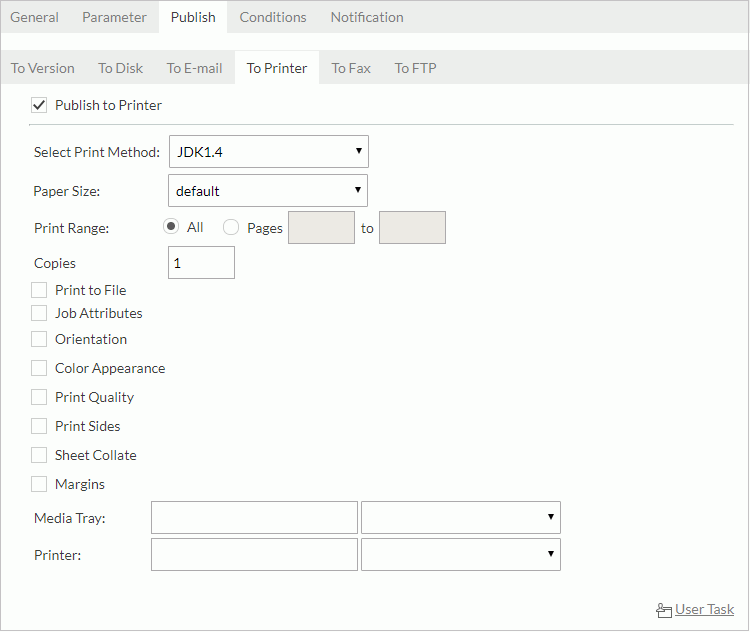Screen dimensions: 750x632
Task: Click the User Task icon
Action: click(x=664, y=610)
